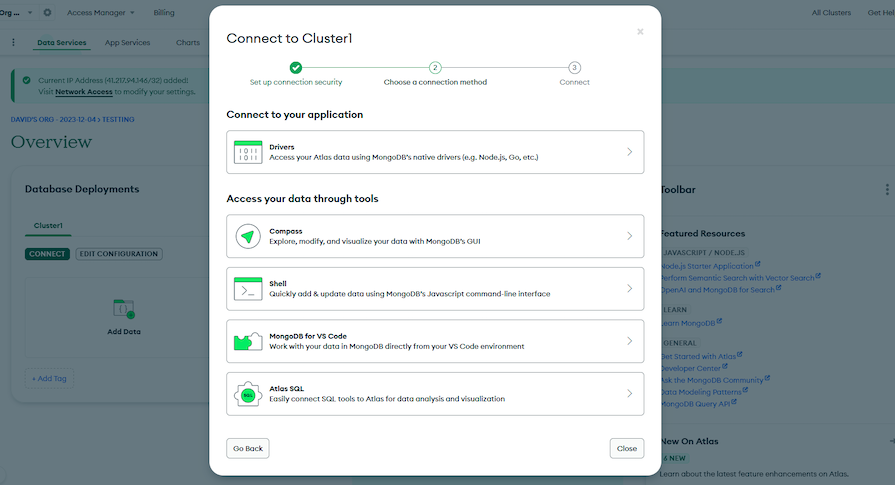Viewport: 895px width, 485px height.
Task: Open the Access Manager dropdown
Action: click(x=101, y=13)
